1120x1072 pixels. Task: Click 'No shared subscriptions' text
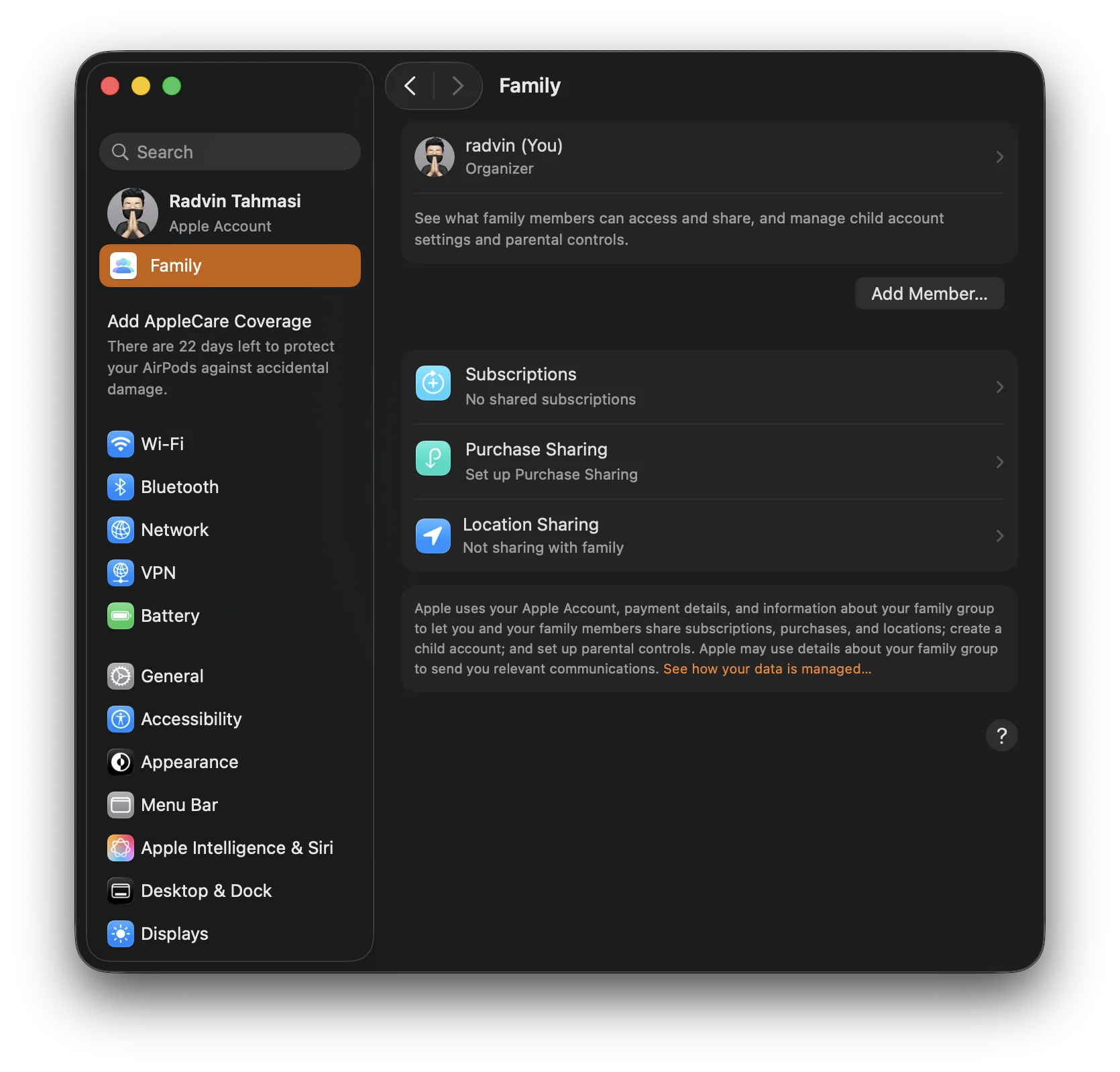click(x=551, y=399)
